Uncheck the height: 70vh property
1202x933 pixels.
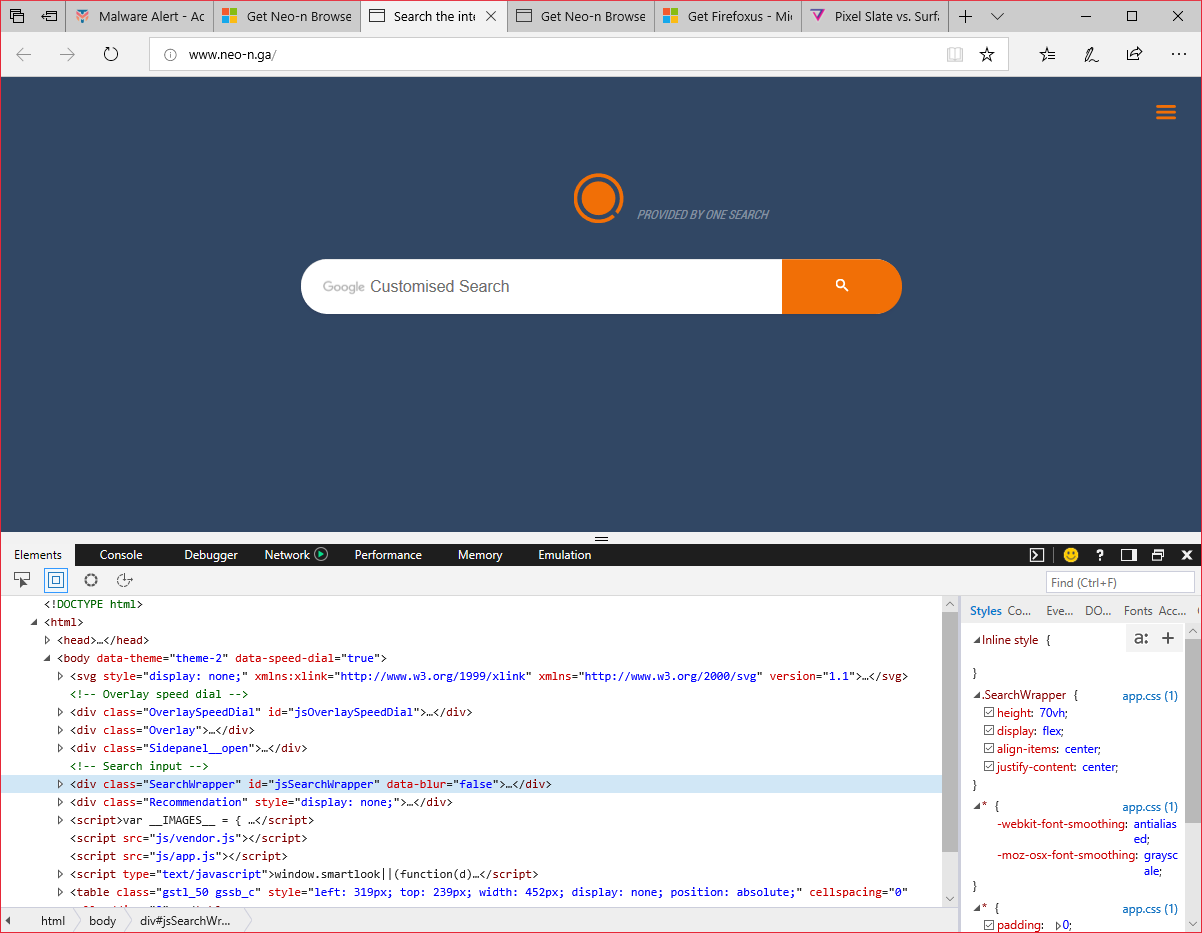pos(989,713)
